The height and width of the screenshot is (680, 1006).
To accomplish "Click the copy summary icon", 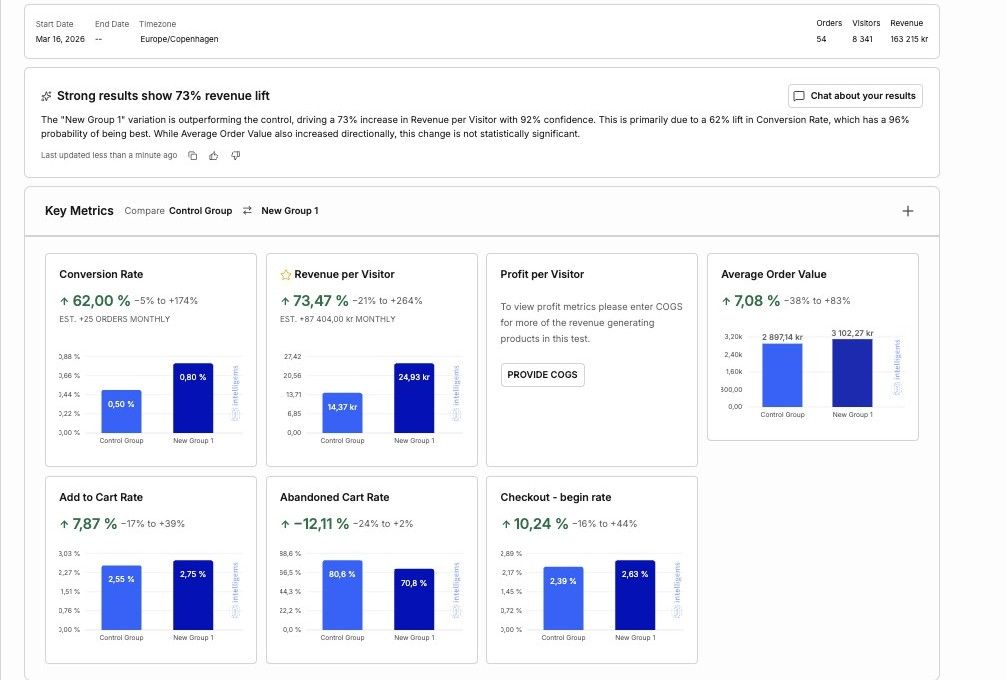I will [192, 155].
